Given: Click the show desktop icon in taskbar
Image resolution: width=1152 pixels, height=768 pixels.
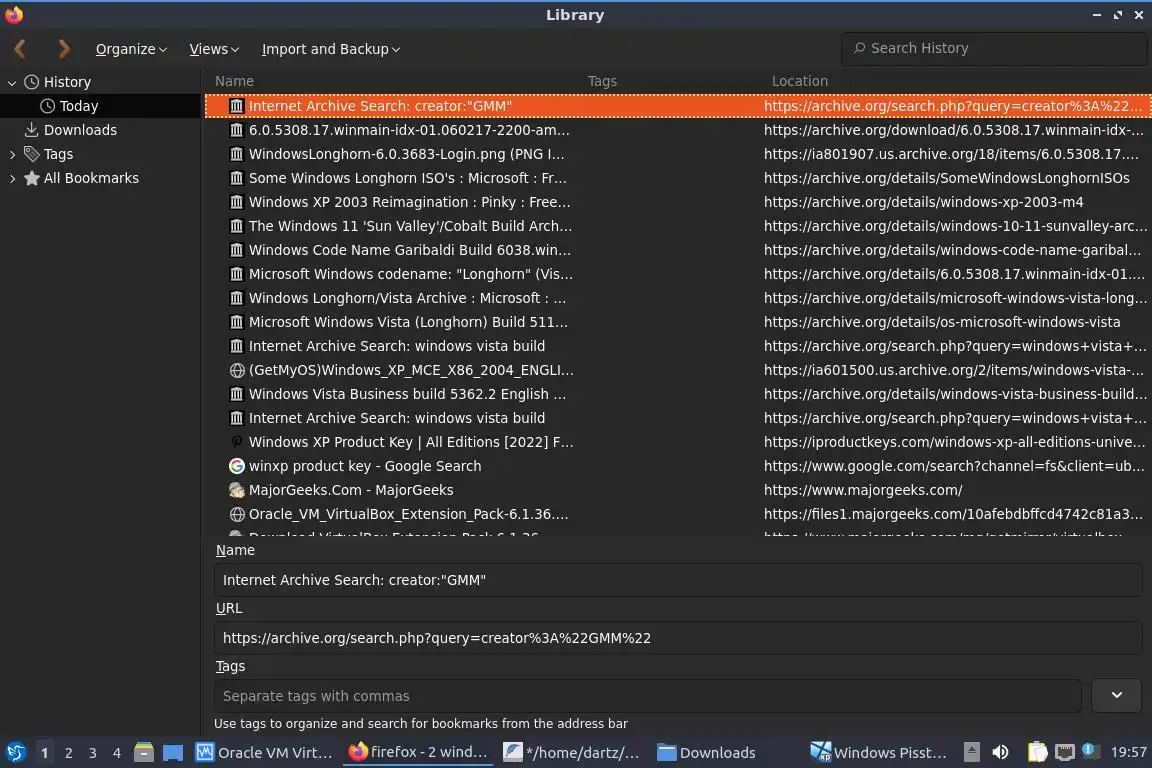Looking at the screenshot, I should click(173, 753).
